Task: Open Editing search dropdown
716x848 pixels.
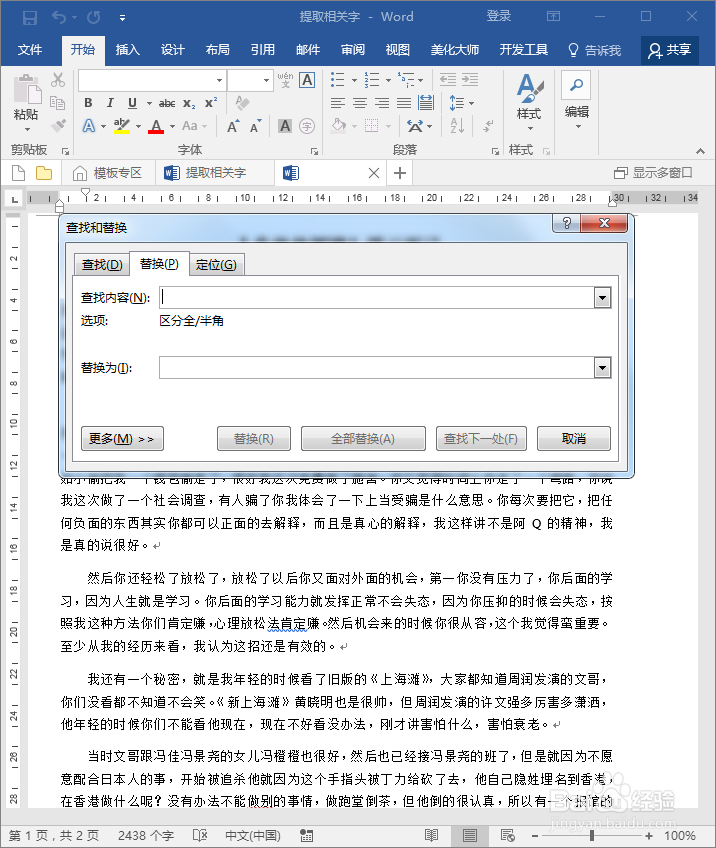Action: tap(576, 101)
